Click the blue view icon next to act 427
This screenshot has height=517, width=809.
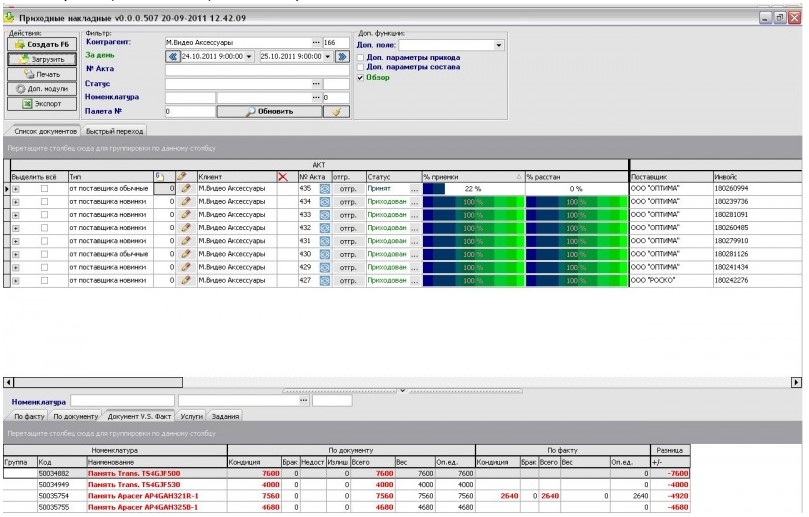[x=324, y=280]
